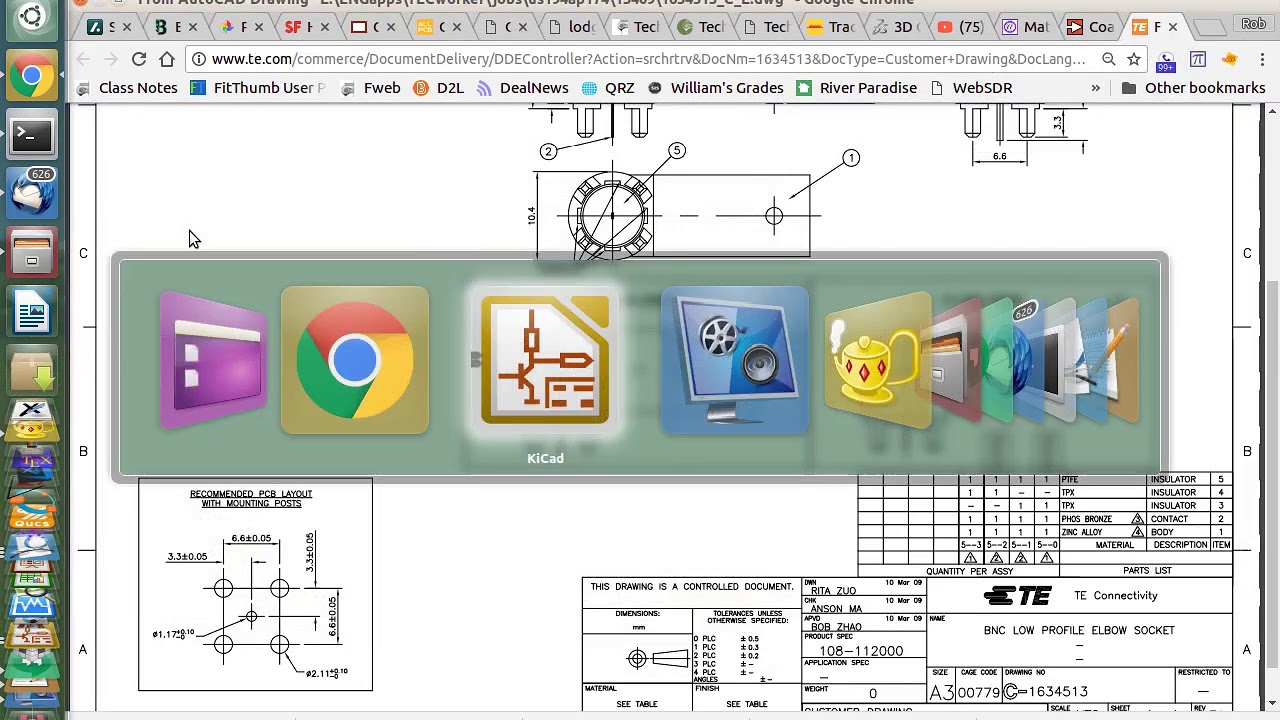Open the zoom magnifier in address bar
Screen dimensions: 1280x720
coord(1109,59)
